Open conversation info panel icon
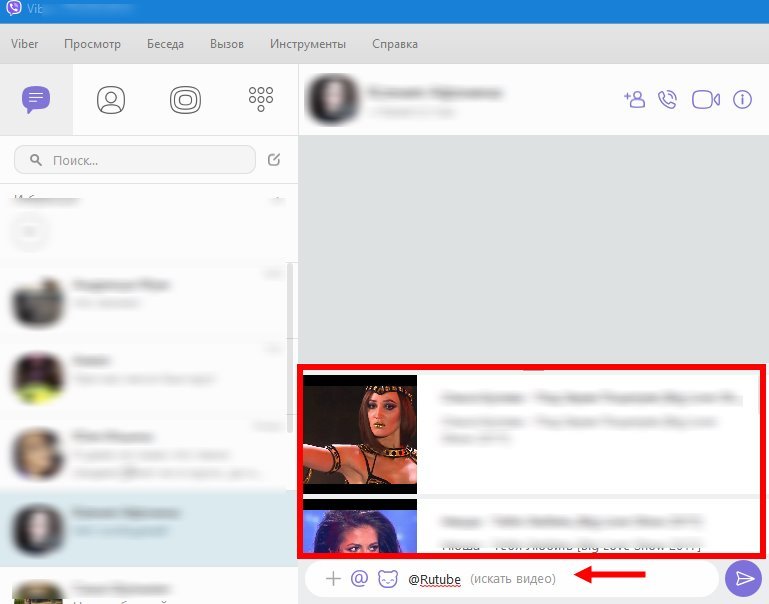The width and height of the screenshot is (769, 604). 742,99
